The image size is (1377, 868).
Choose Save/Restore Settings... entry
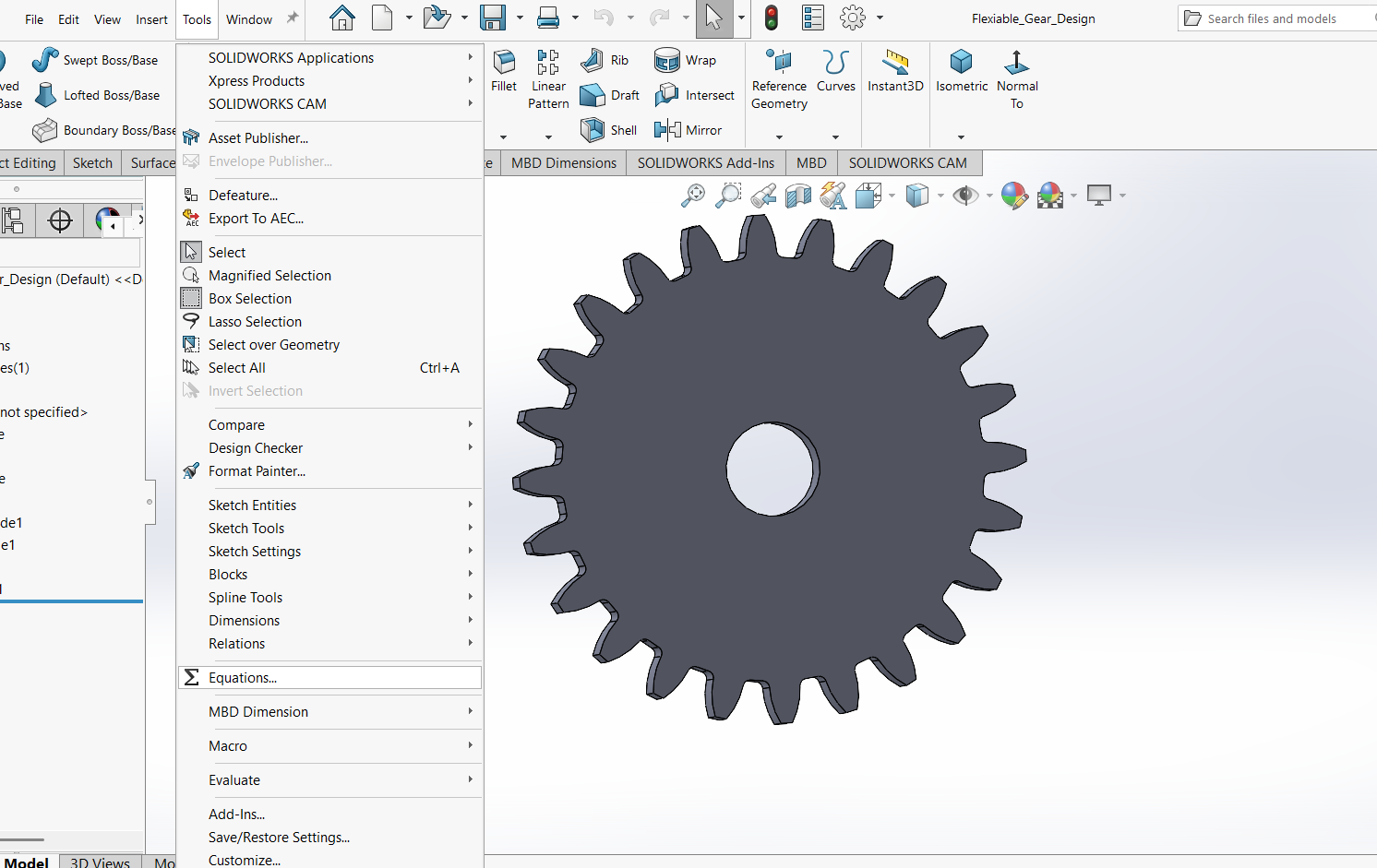(x=330, y=837)
